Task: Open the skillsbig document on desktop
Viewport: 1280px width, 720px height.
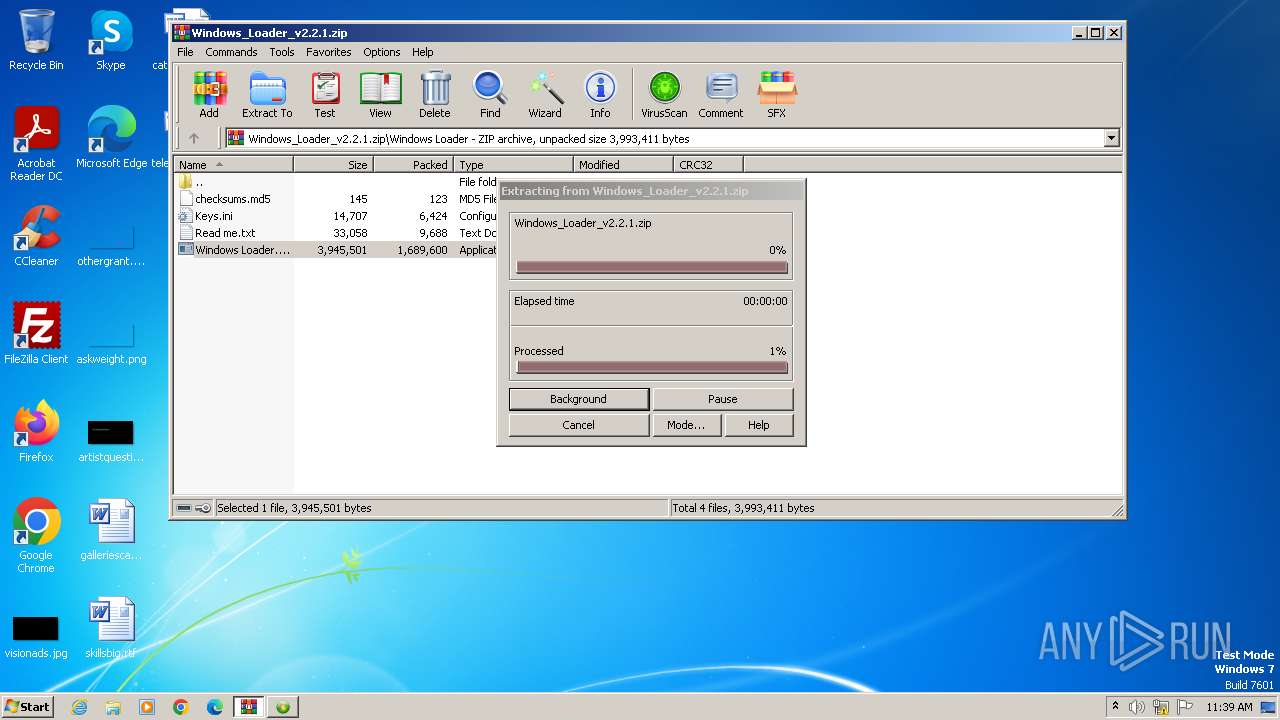Action: [111, 628]
